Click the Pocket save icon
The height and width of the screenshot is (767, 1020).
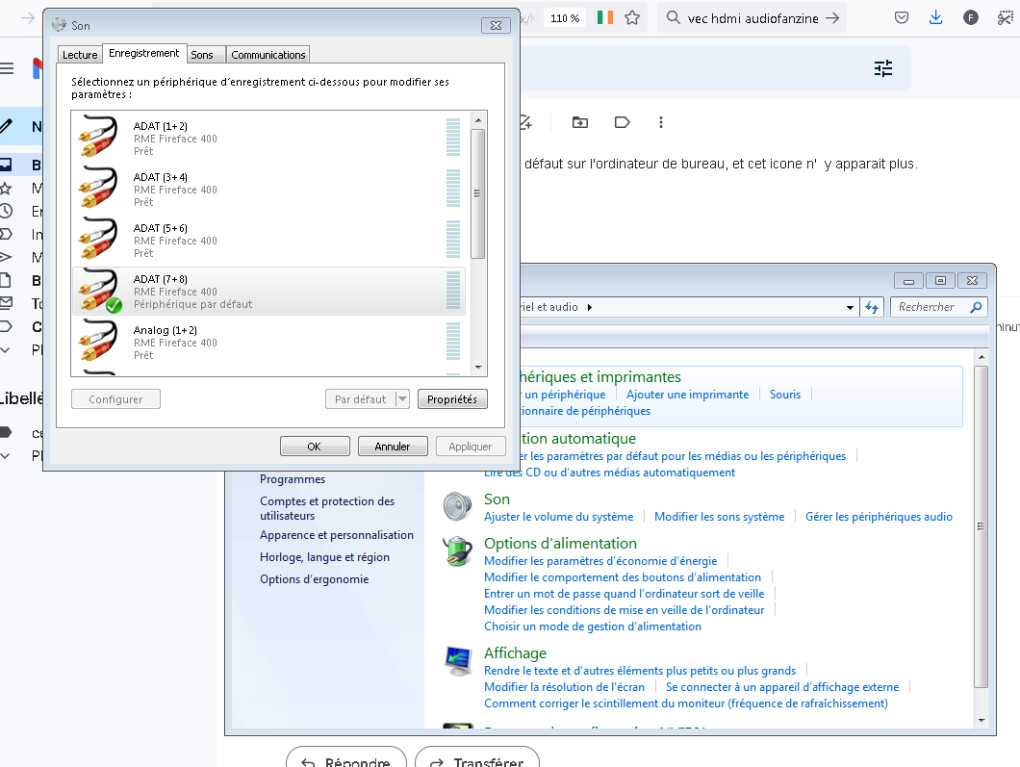click(x=902, y=18)
